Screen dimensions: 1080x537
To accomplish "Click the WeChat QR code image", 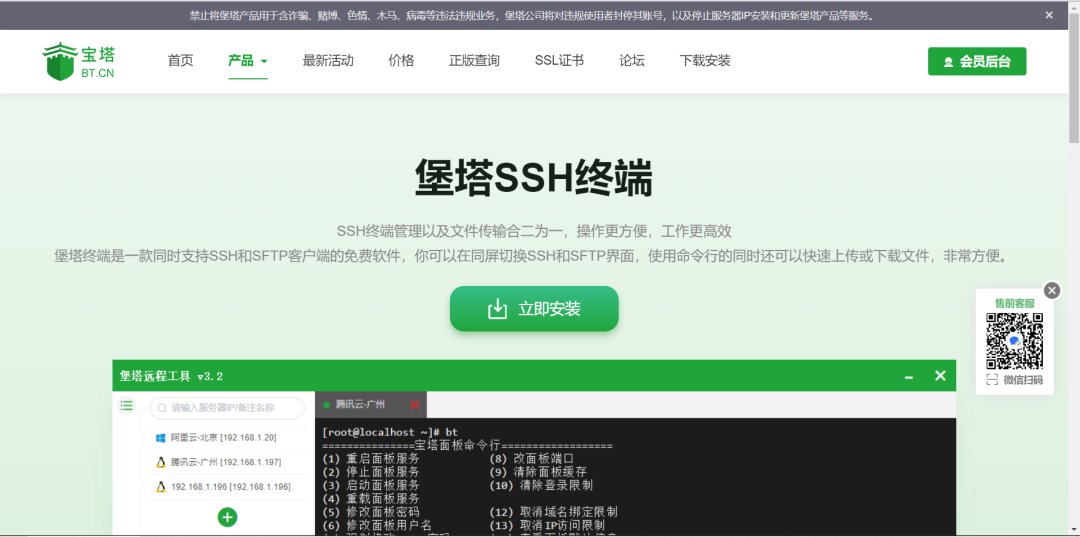I will [1015, 341].
